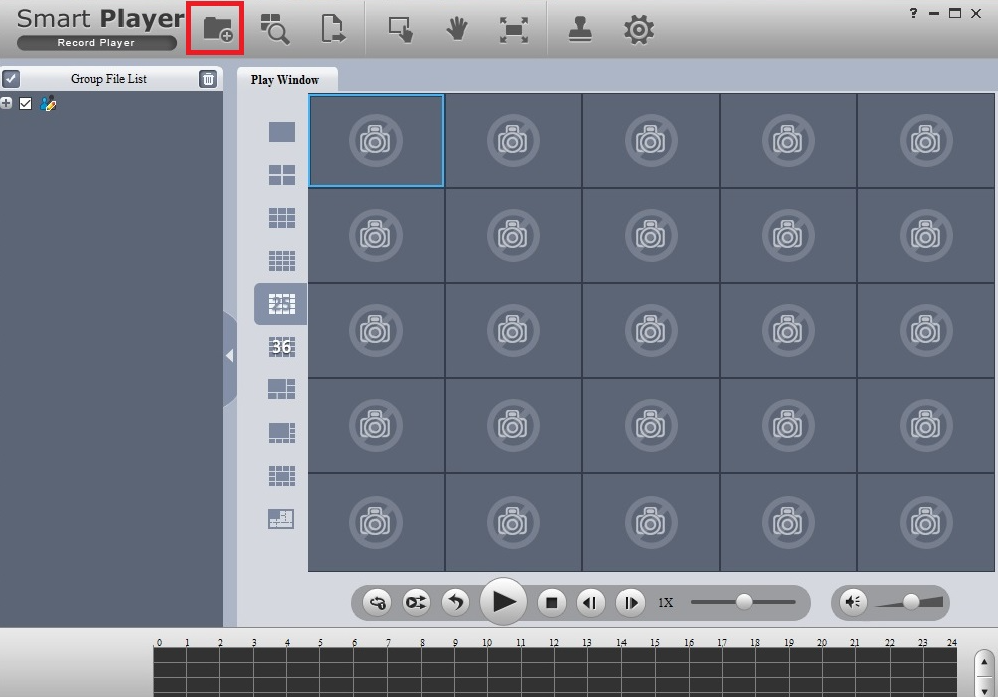
Task: Select layout icon below eight-split layout
Action: point(281,475)
